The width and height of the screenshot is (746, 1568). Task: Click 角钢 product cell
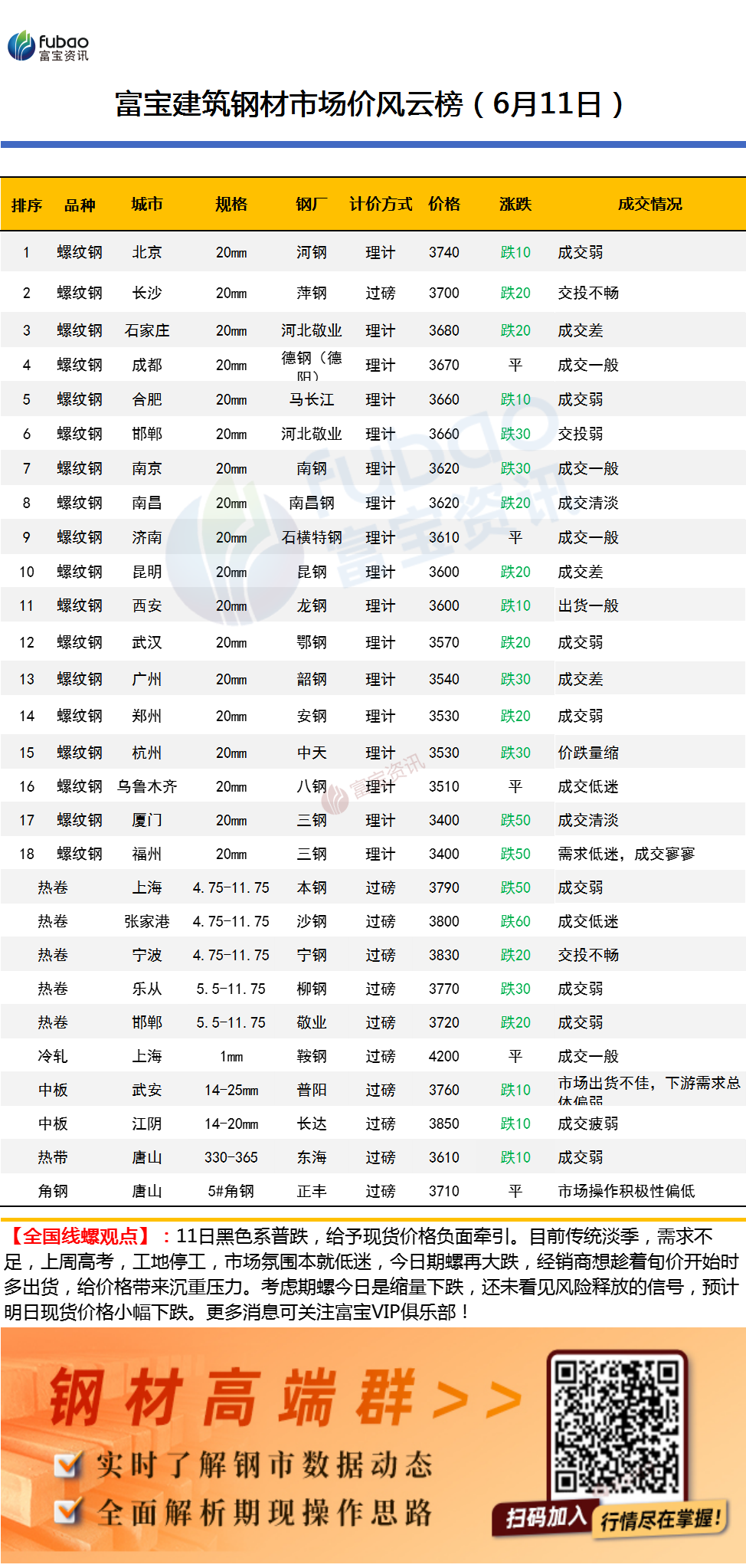click(x=53, y=1191)
